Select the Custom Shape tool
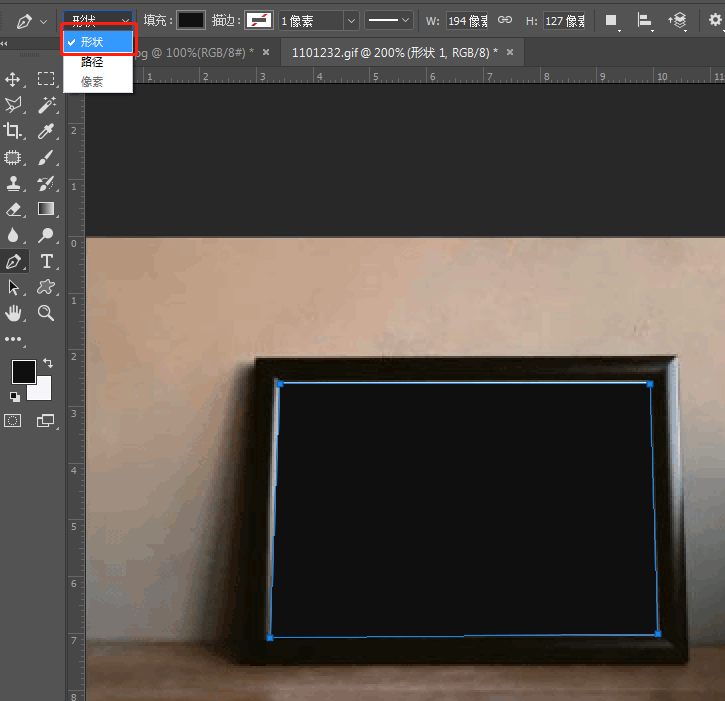This screenshot has height=701, width=725. (46, 287)
